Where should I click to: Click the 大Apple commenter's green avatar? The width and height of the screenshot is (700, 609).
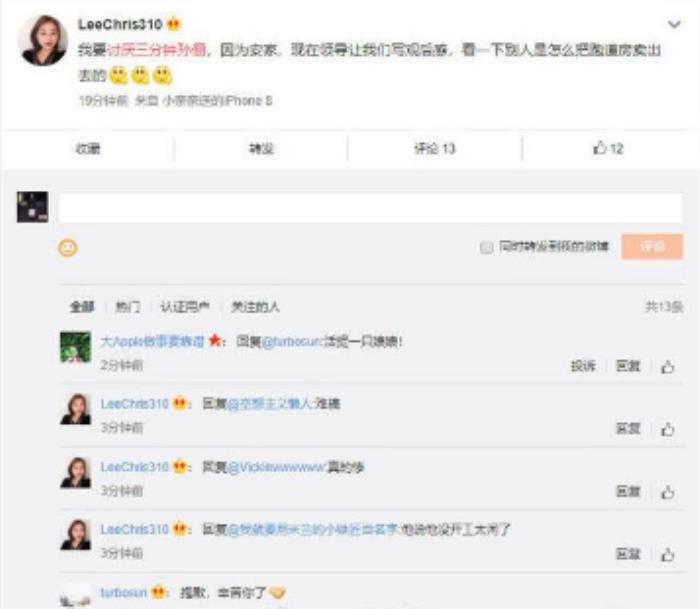click(75, 347)
